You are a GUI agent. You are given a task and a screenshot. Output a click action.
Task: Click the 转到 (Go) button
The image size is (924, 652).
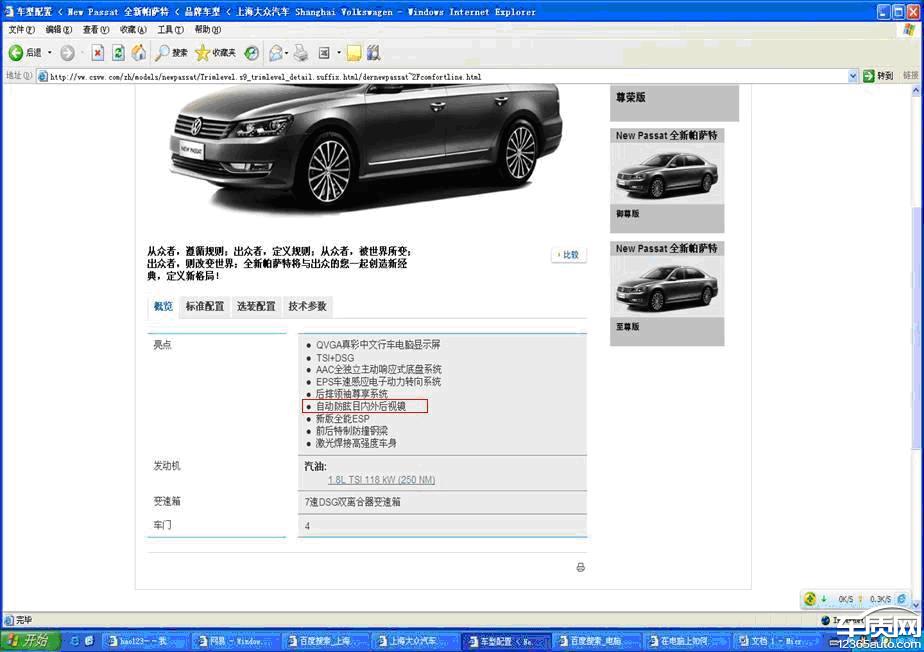878,76
